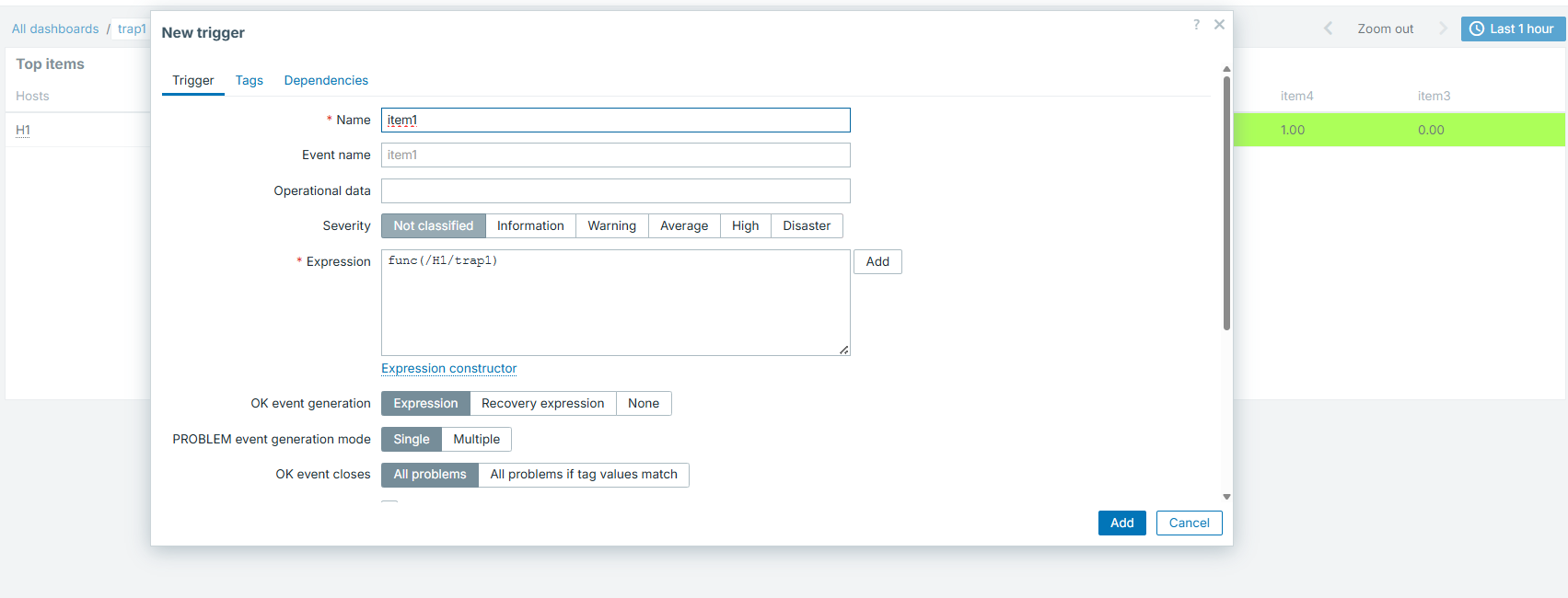Click the scroll up arrow in dialog

(1226, 70)
